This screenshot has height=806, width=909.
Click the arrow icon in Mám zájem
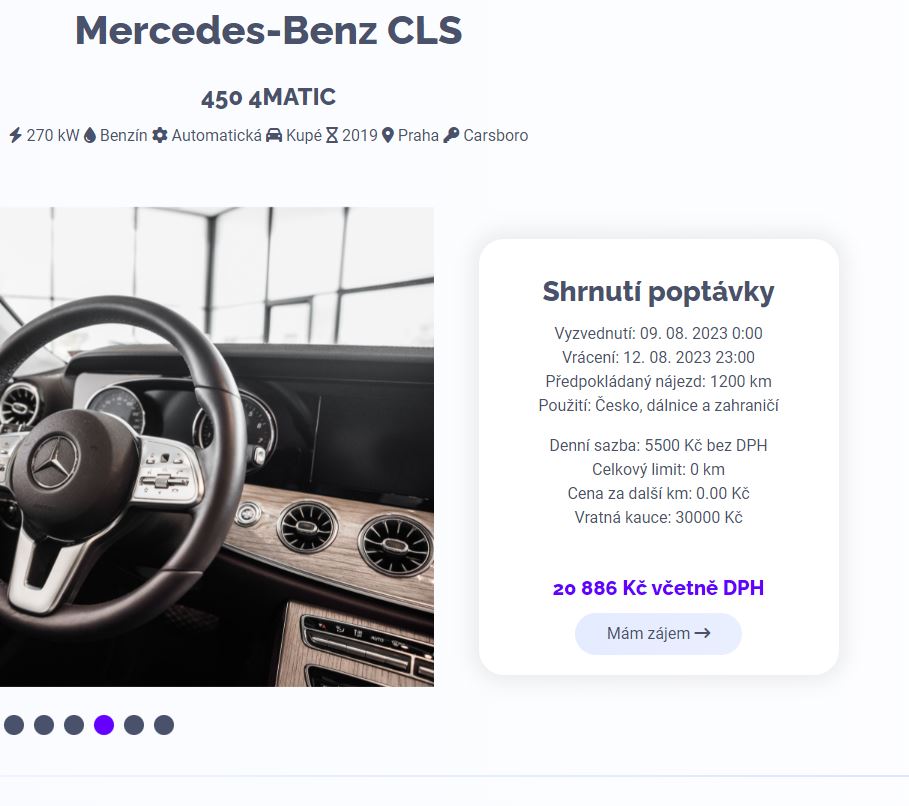click(703, 633)
